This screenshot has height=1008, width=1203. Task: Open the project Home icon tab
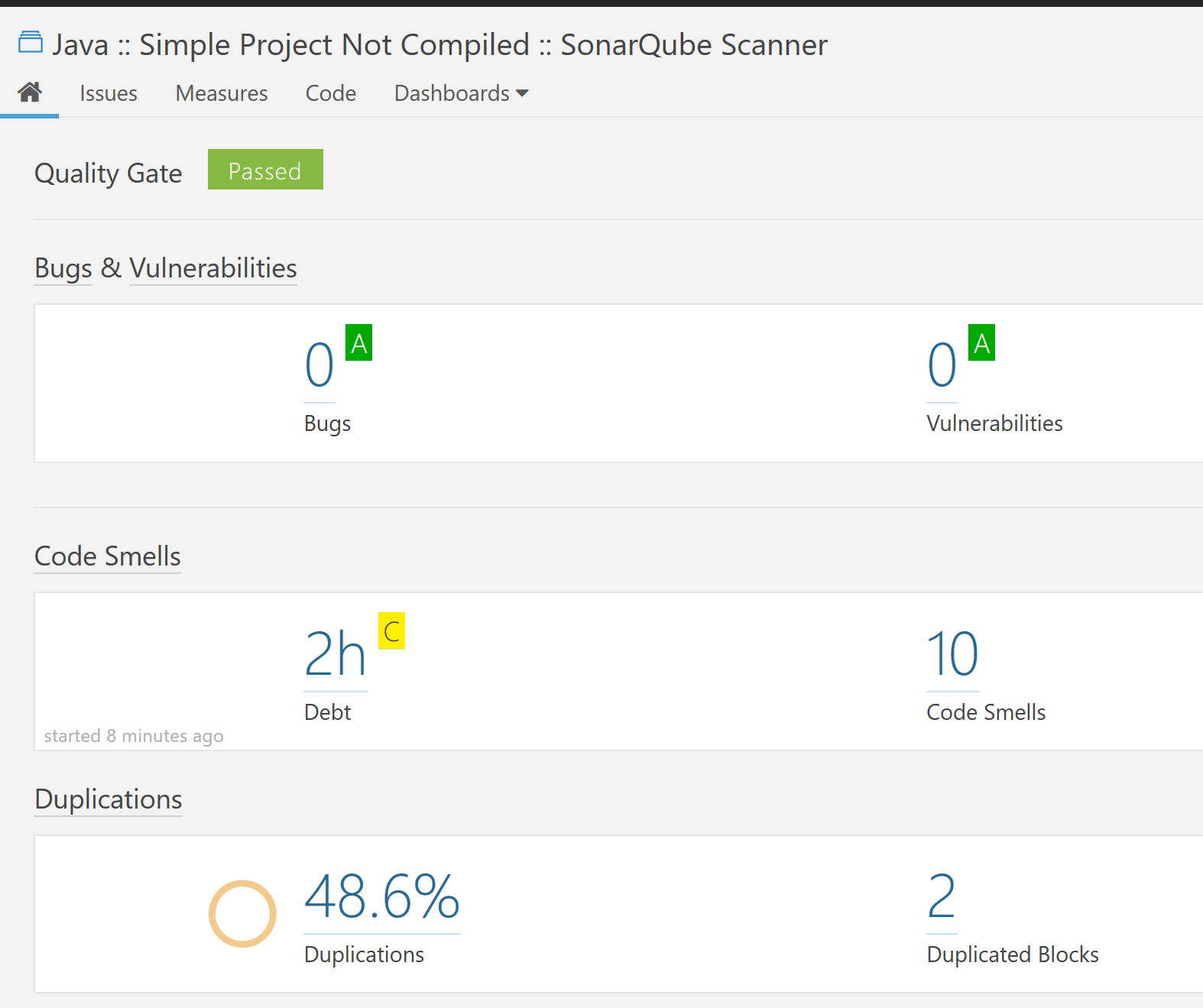pos(30,92)
